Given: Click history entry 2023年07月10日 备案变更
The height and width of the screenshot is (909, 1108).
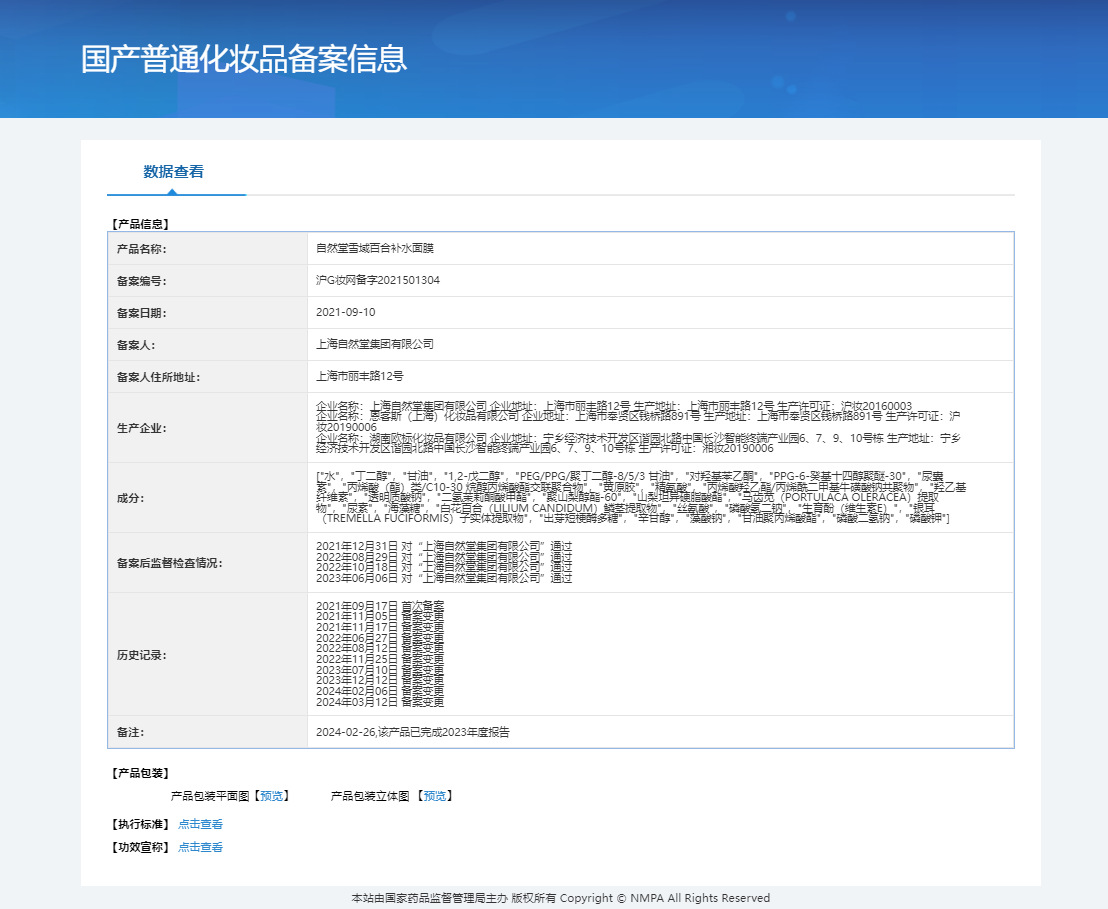Looking at the screenshot, I should [x=380, y=670].
